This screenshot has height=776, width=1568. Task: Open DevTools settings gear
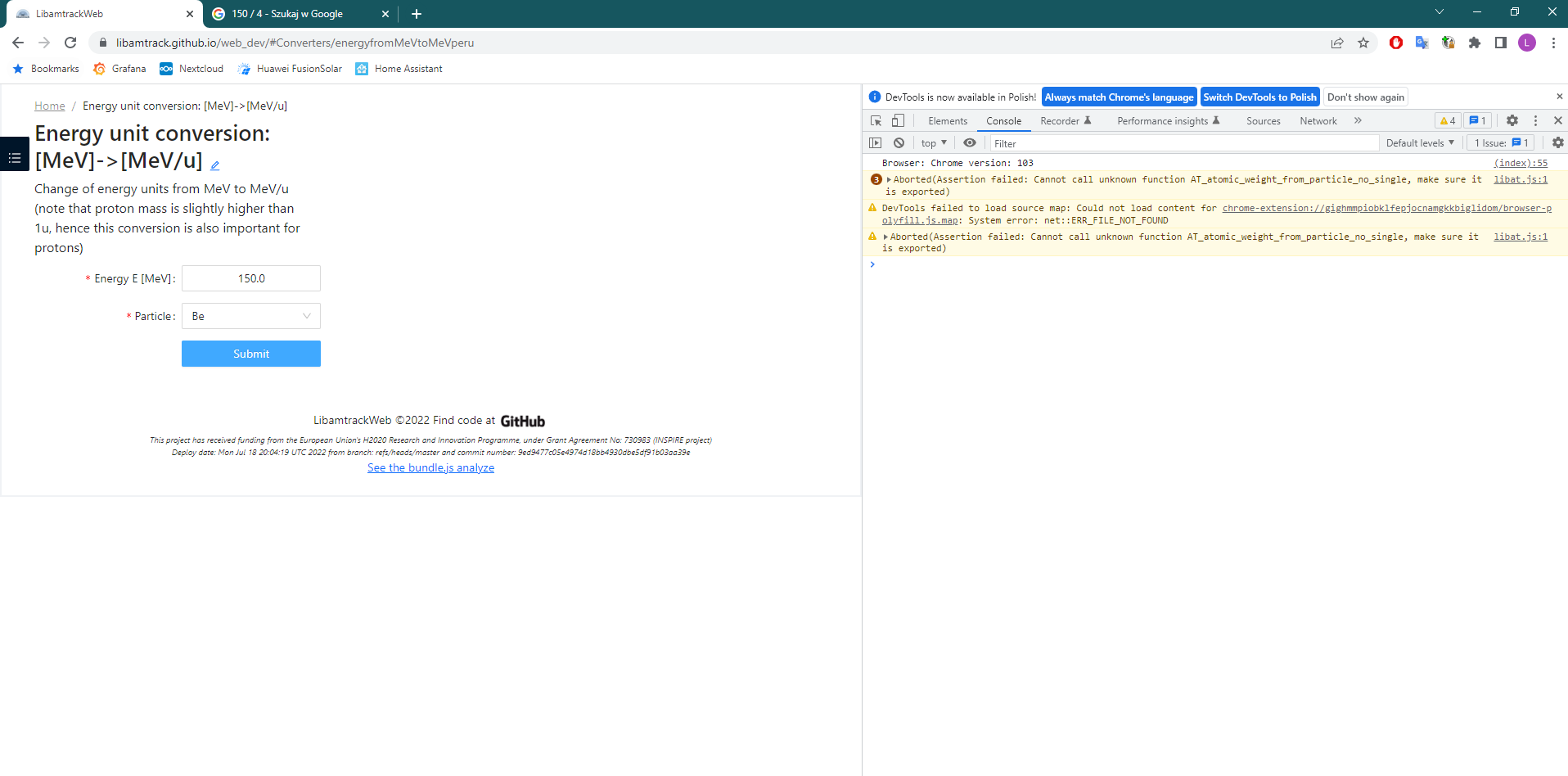point(1511,120)
